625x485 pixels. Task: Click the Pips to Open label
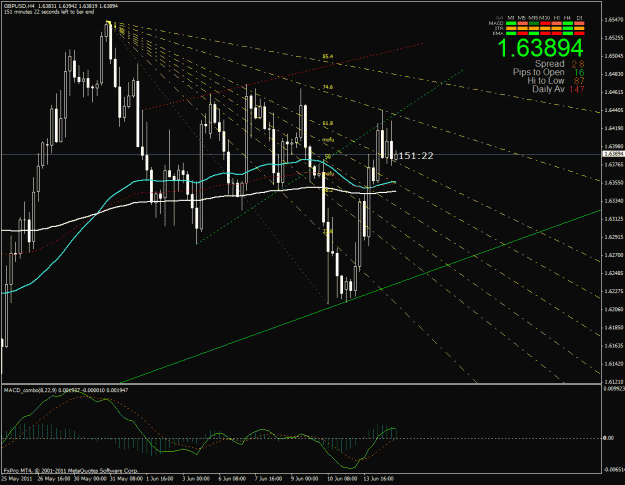[538, 72]
